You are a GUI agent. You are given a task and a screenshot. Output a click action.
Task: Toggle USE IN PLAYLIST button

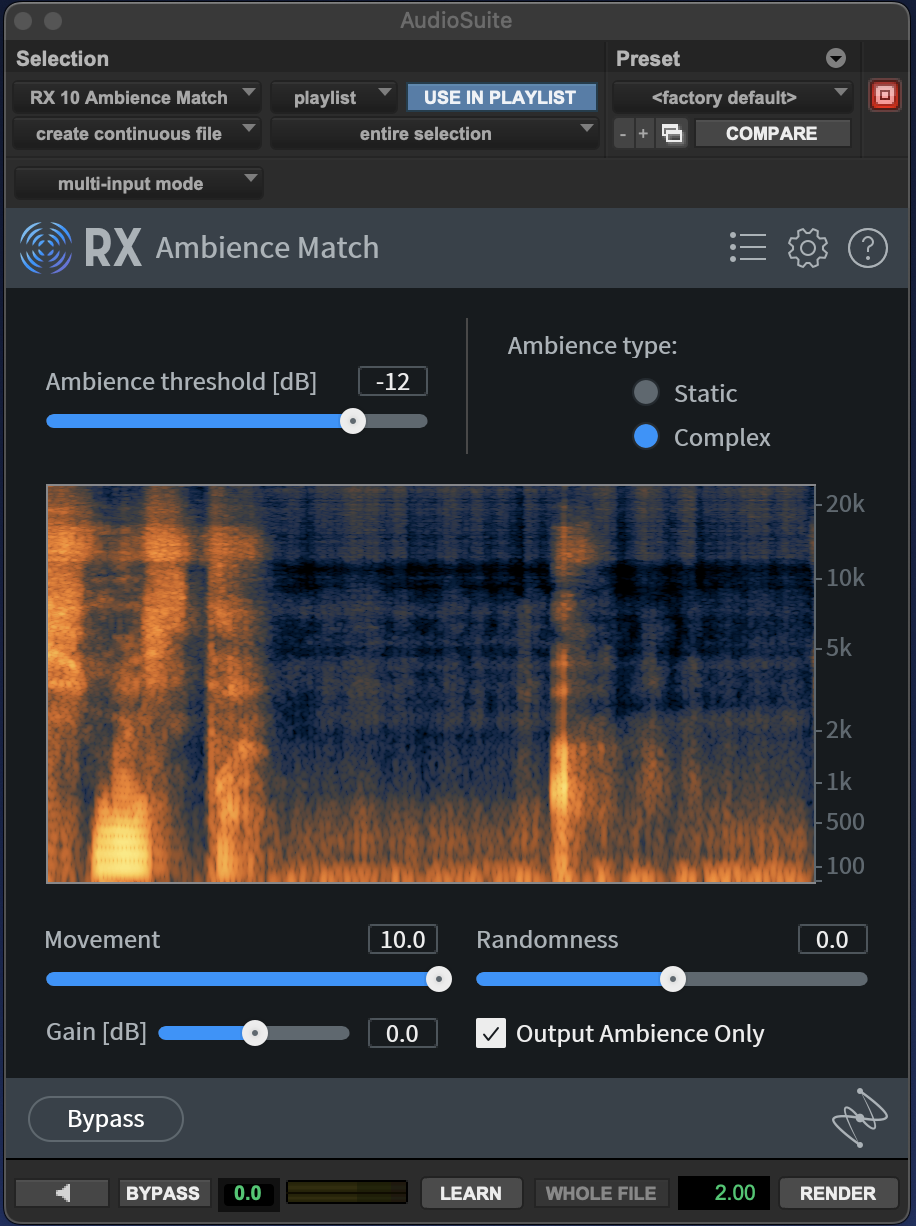pos(500,97)
